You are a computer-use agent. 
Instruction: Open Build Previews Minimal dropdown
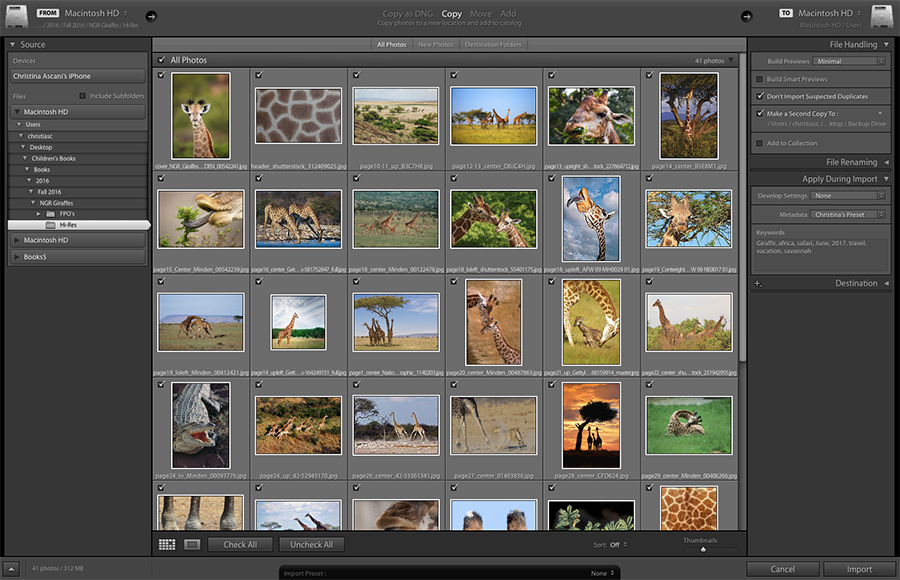[849, 61]
